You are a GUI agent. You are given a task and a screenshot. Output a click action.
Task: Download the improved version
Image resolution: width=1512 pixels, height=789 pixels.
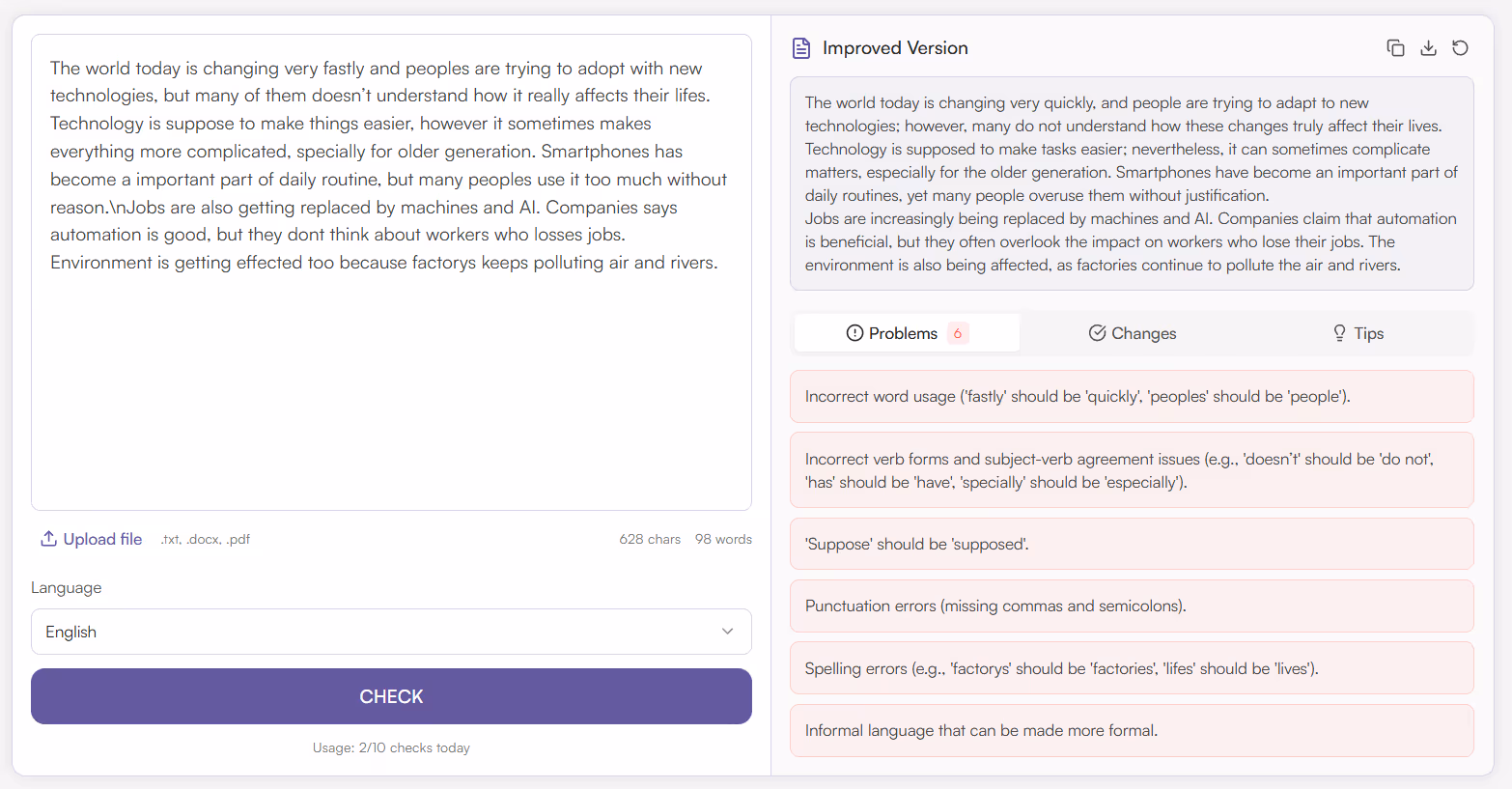click(x=1428, y=46)
